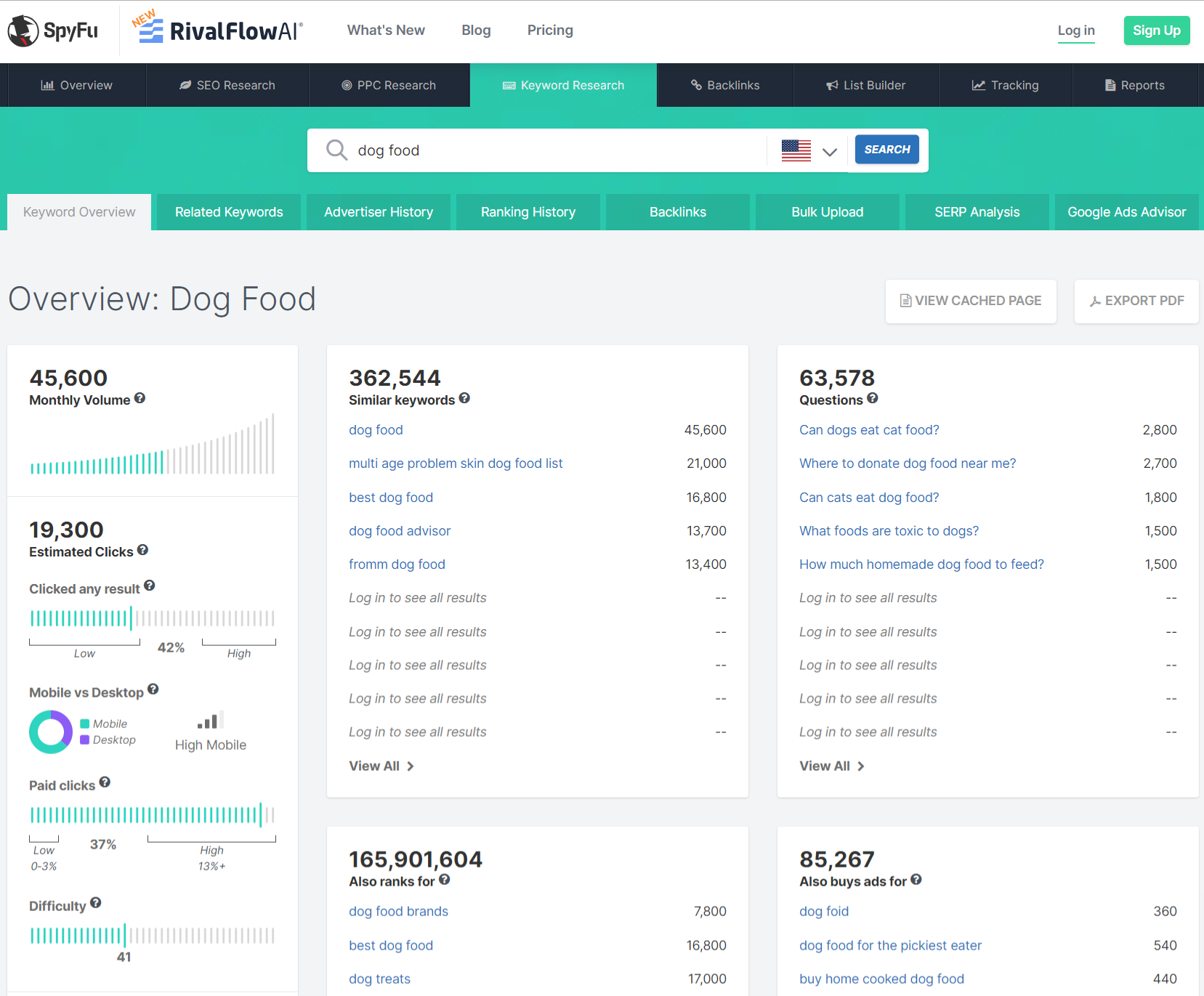Open the country selector dropdown arrow
This screenshot has height=996, width=1204.
(x=830, y=152)
